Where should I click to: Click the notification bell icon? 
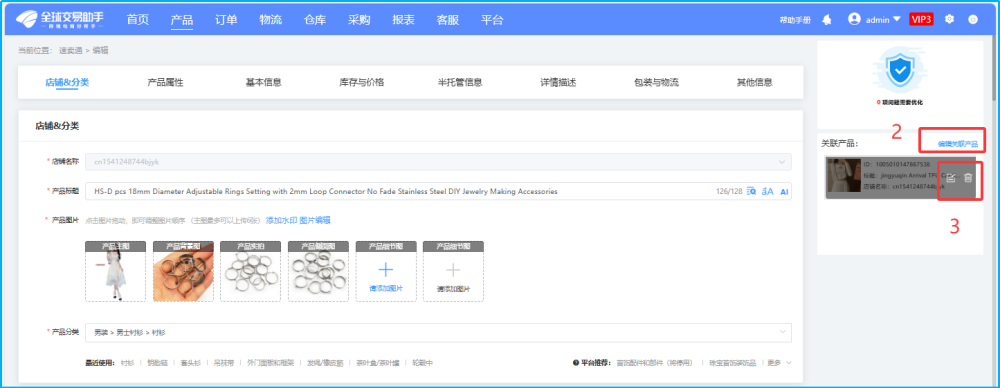(827, 20)
